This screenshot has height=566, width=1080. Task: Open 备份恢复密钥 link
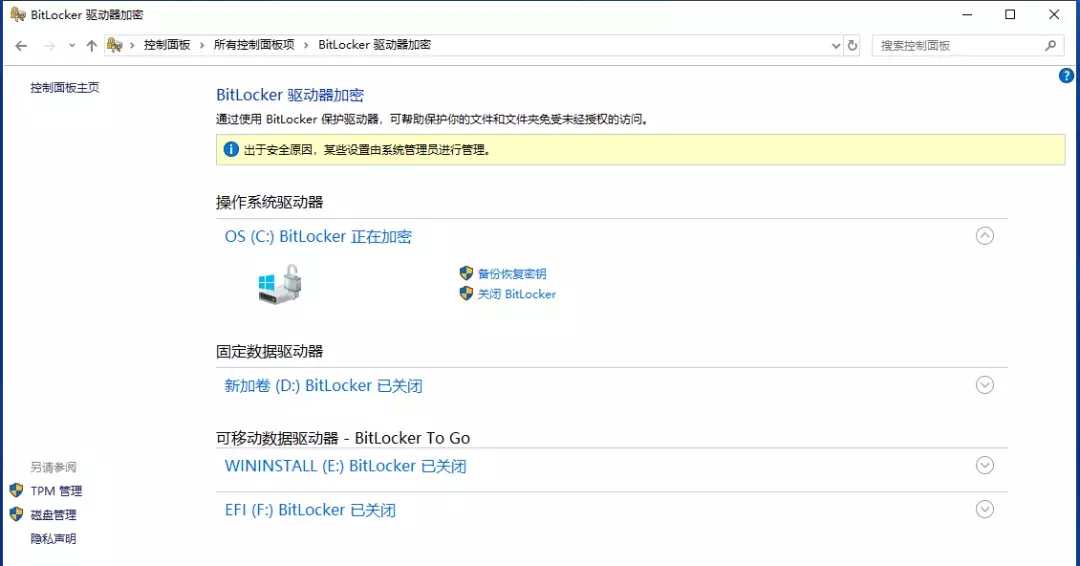pyautogui.click(x=512, y=273)
